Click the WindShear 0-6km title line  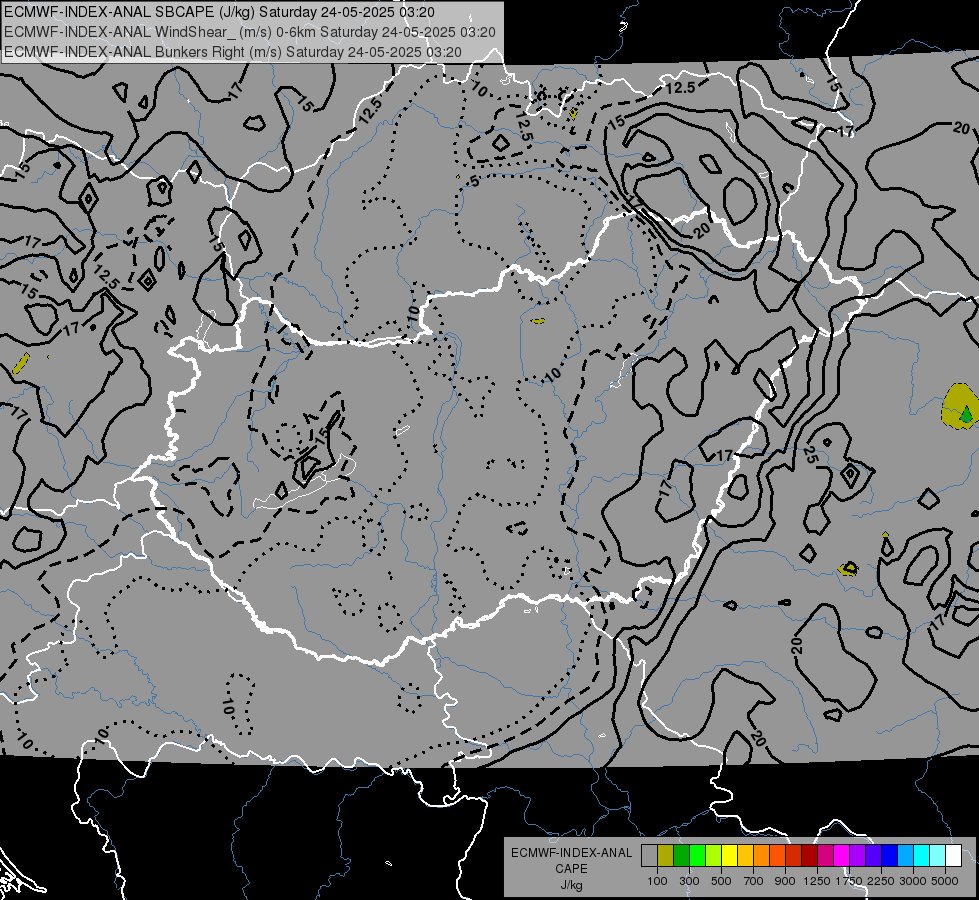coord(250,32)
